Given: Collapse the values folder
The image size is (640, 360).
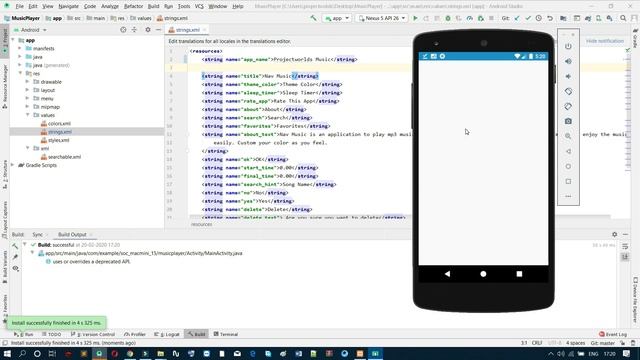Looking at the screenshot, I should [x=27, y=115].
